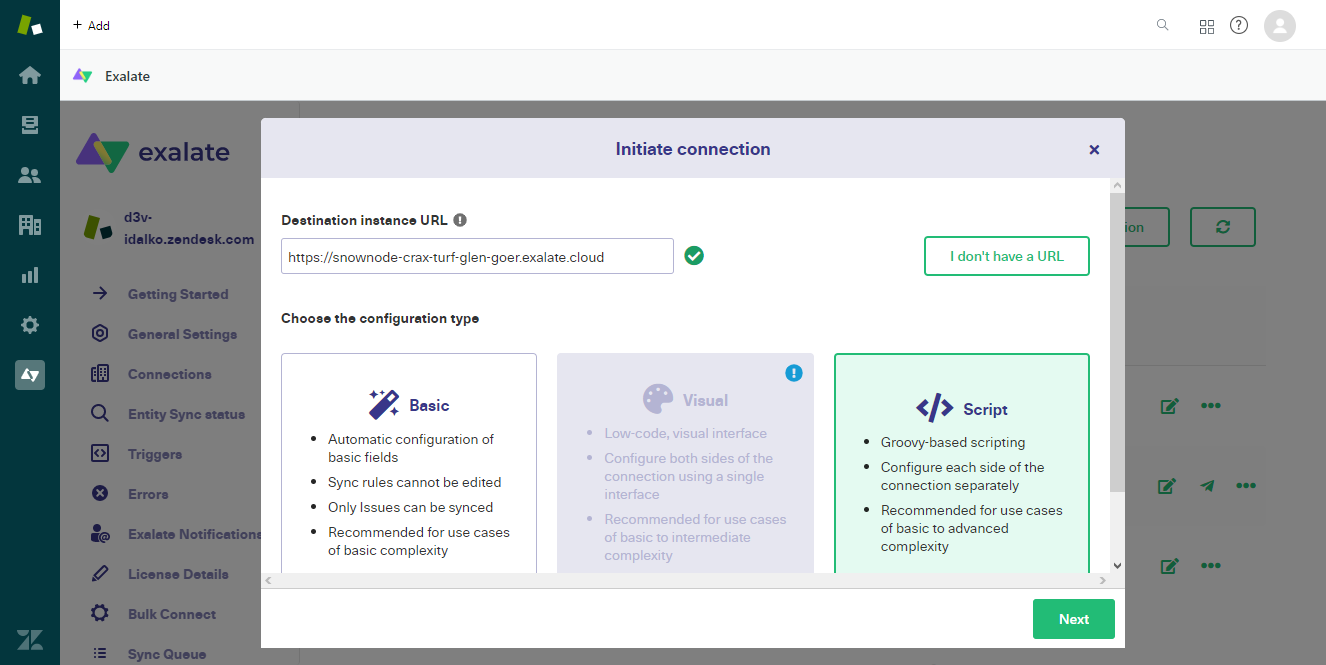This screenshot has height=665, width=1326.
Task: Click the scroll down arrow in dialog
Action: pyautogui.click(x=1117, y=565)
